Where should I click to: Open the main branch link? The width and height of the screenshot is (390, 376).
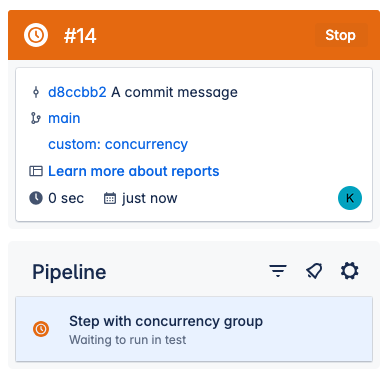[64, 118]
